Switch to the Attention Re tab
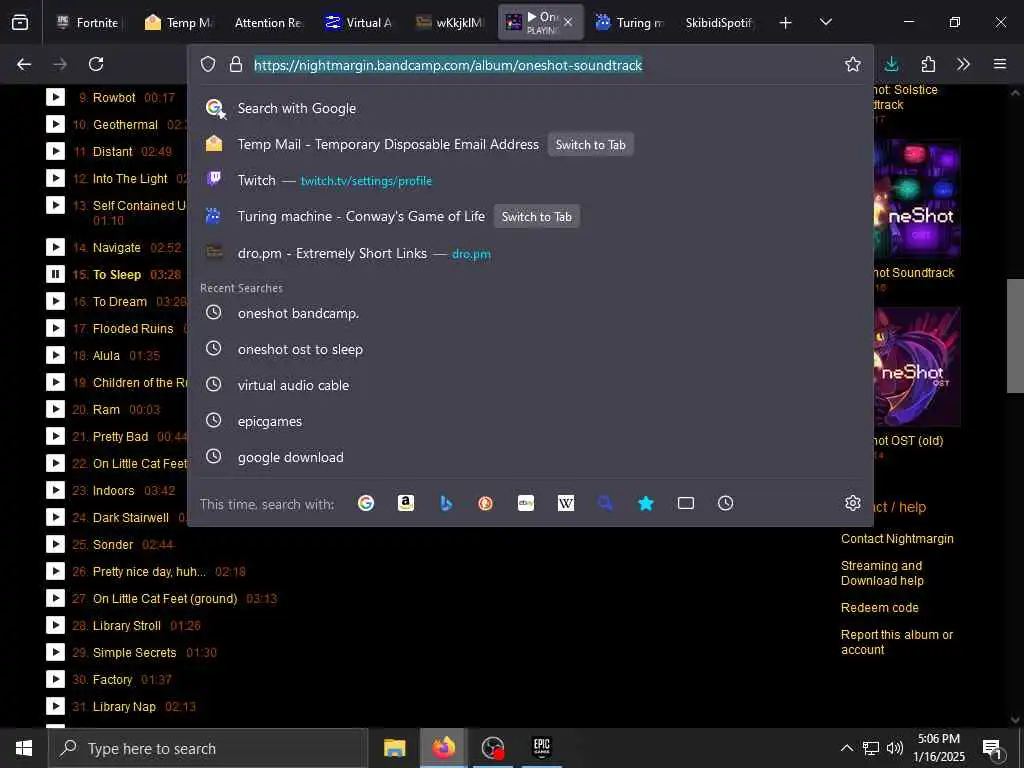Screen dimensions: 1024x768 pyautogui.click(x=268, y=22)
